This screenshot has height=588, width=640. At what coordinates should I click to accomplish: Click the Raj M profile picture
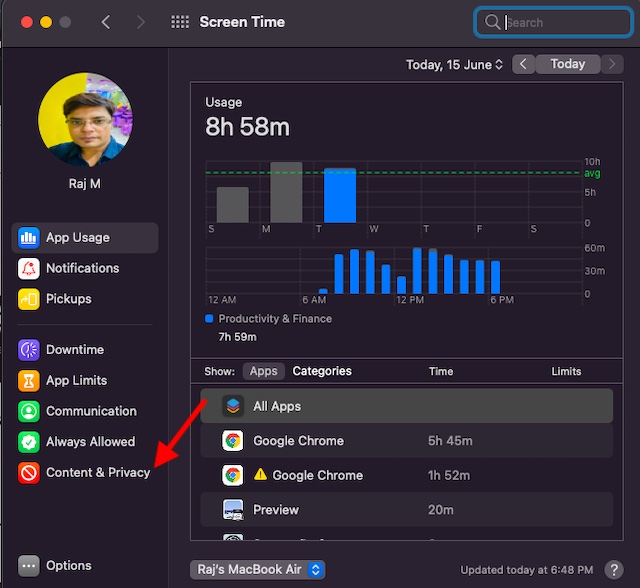point(85,120)
